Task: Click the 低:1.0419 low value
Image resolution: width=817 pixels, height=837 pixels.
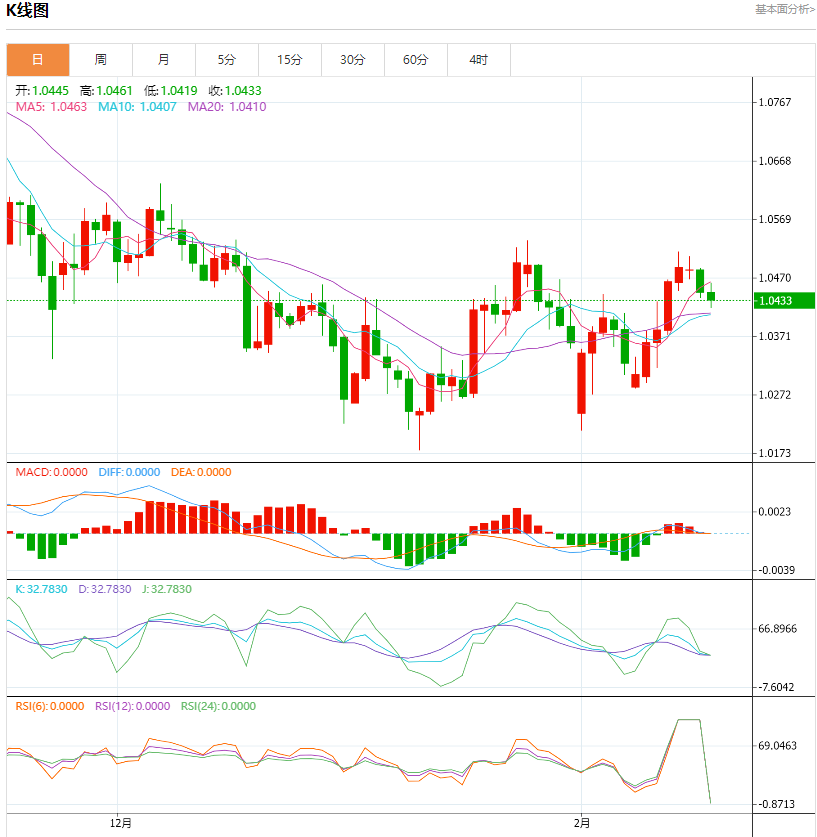Action: tap(170, 91)
